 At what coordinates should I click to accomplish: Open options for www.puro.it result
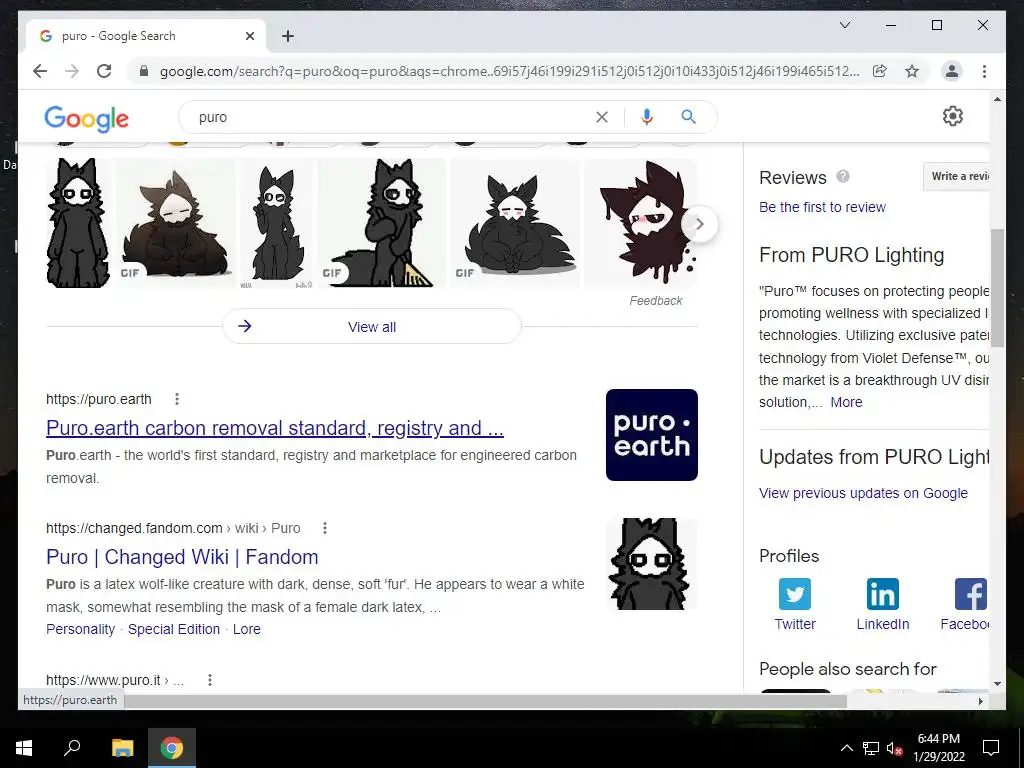[210, 680]
